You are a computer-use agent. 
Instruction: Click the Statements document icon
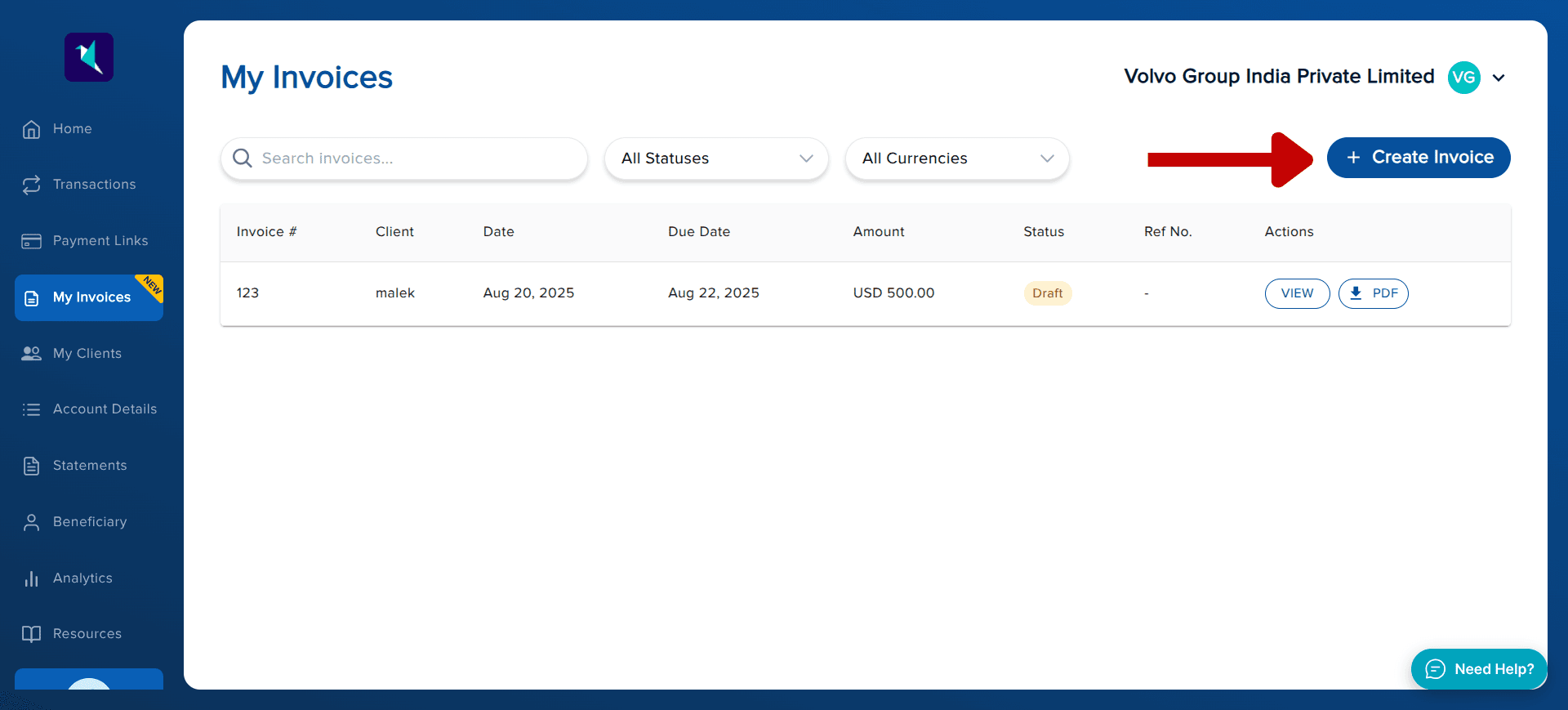(x=31, y=466)
